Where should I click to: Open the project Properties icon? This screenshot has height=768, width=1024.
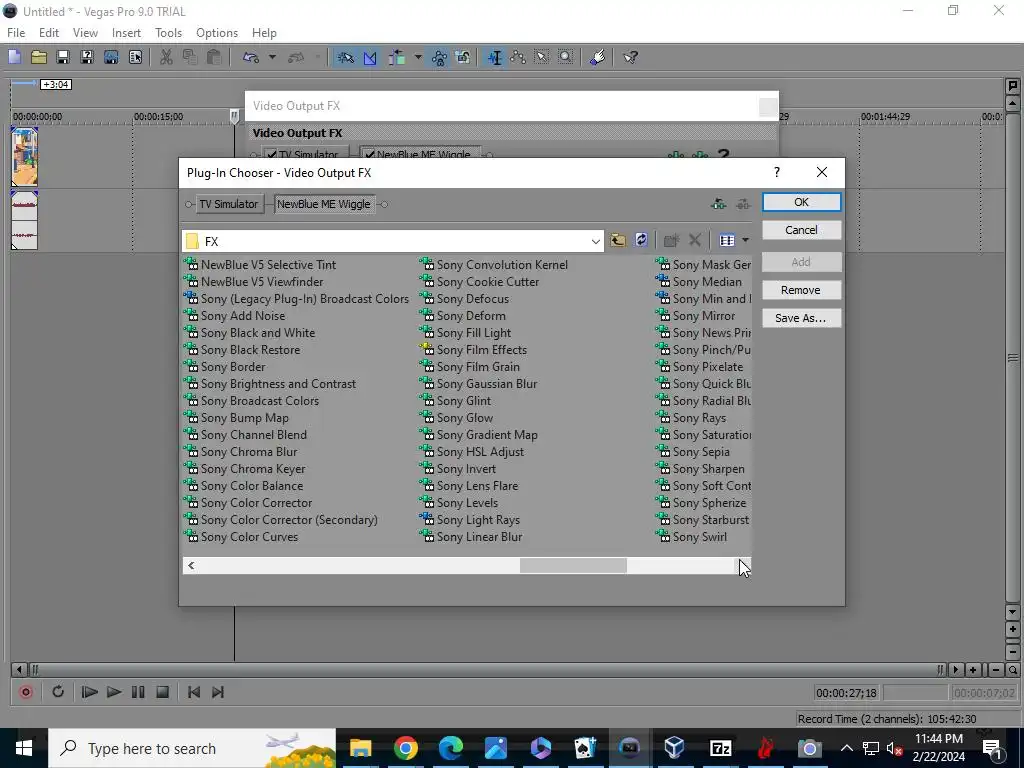(135, 57)
